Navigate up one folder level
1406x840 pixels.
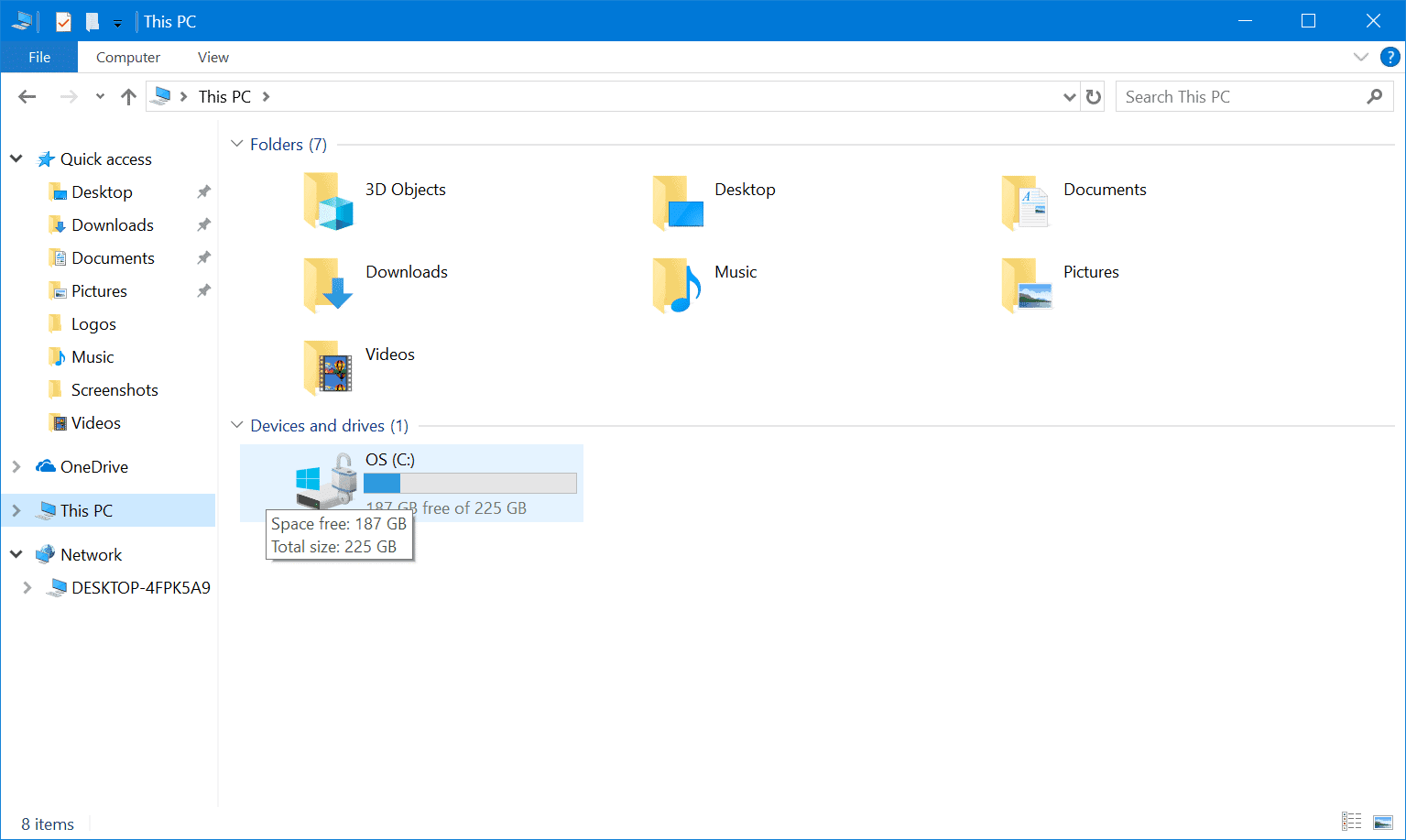(x=127, y=95)
